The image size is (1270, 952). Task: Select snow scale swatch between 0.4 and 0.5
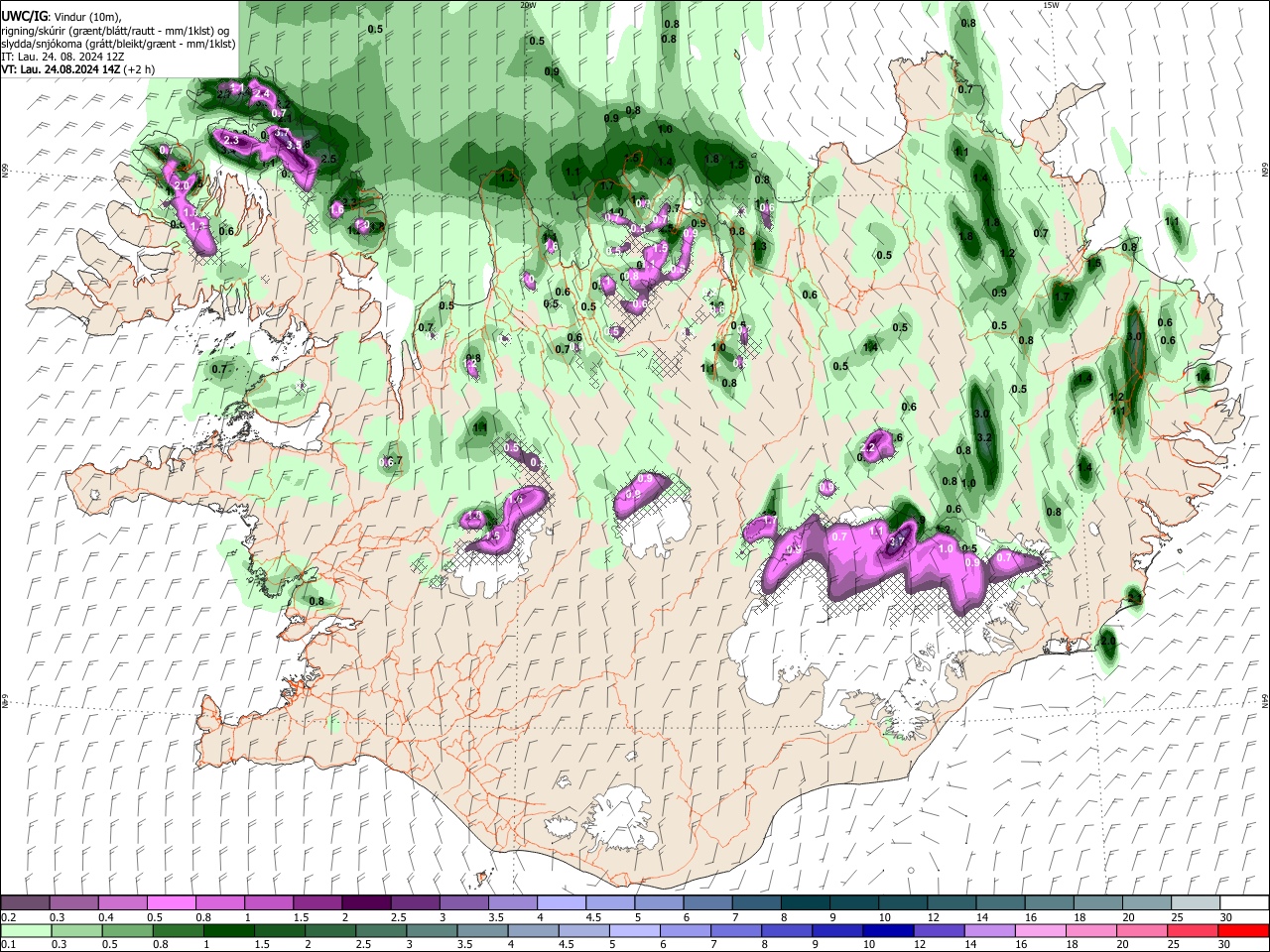(122, 903)
